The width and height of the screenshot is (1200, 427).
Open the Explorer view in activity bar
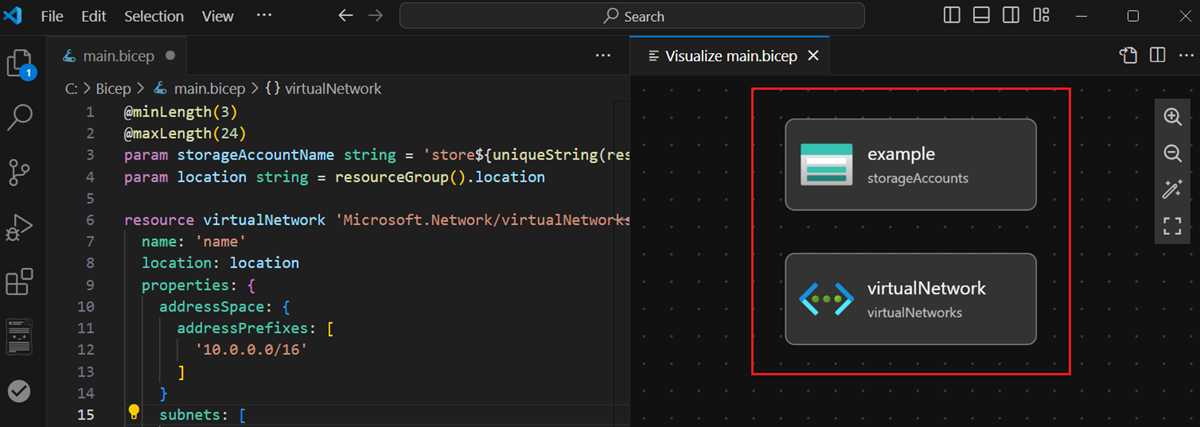(x=20, y=65)
